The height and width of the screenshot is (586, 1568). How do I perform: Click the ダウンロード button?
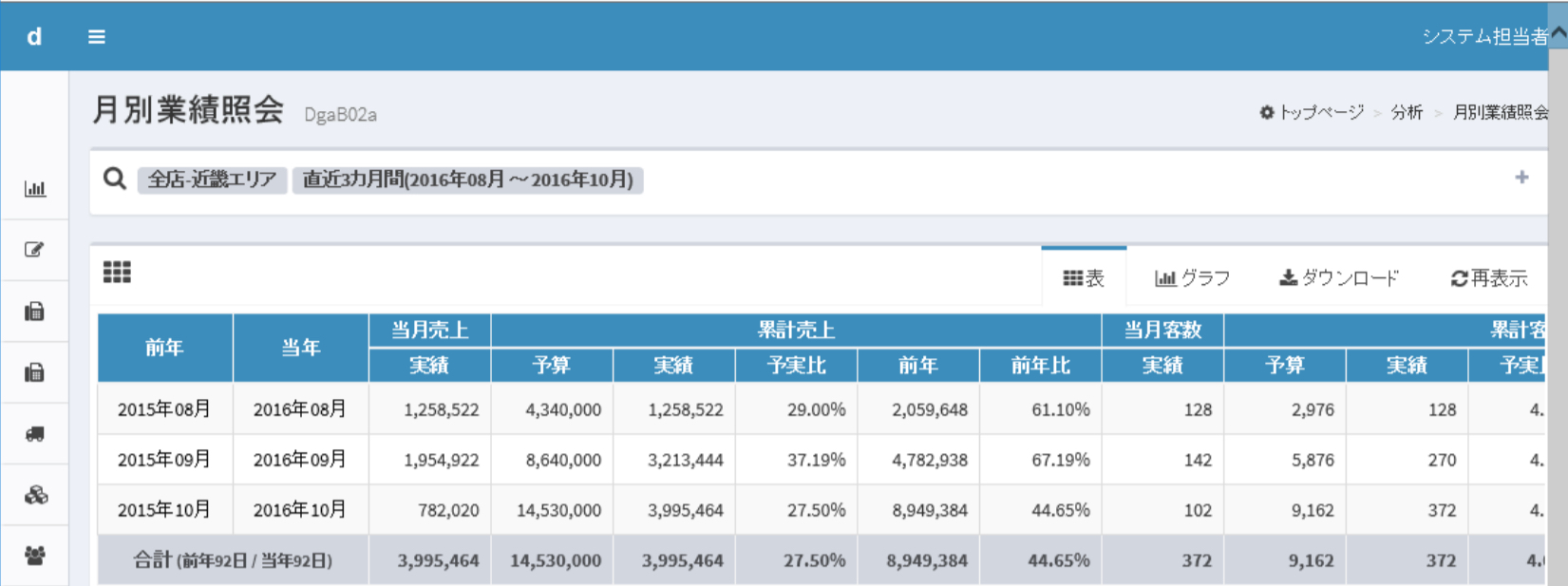pyautogui.click(x=1339, y=278)
